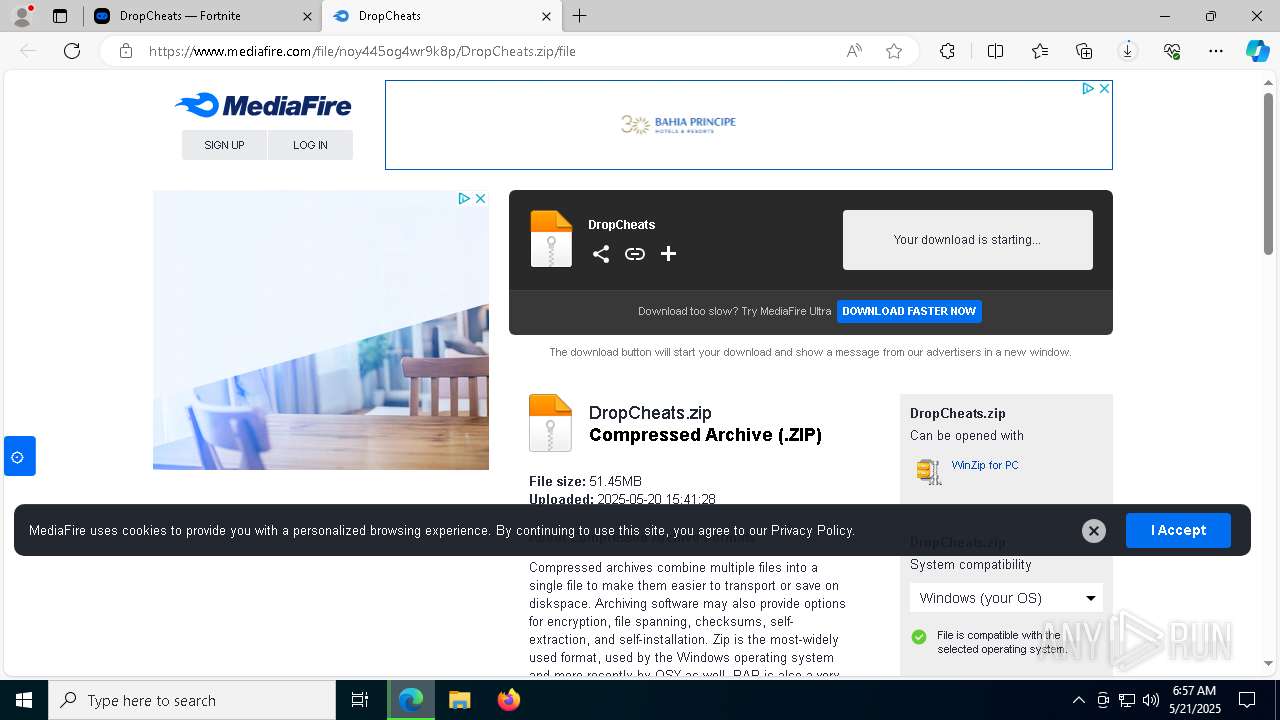This screenshot has width=1280, height=720.
Task: Click the Windows Start button
Action: tap(24, 700)
